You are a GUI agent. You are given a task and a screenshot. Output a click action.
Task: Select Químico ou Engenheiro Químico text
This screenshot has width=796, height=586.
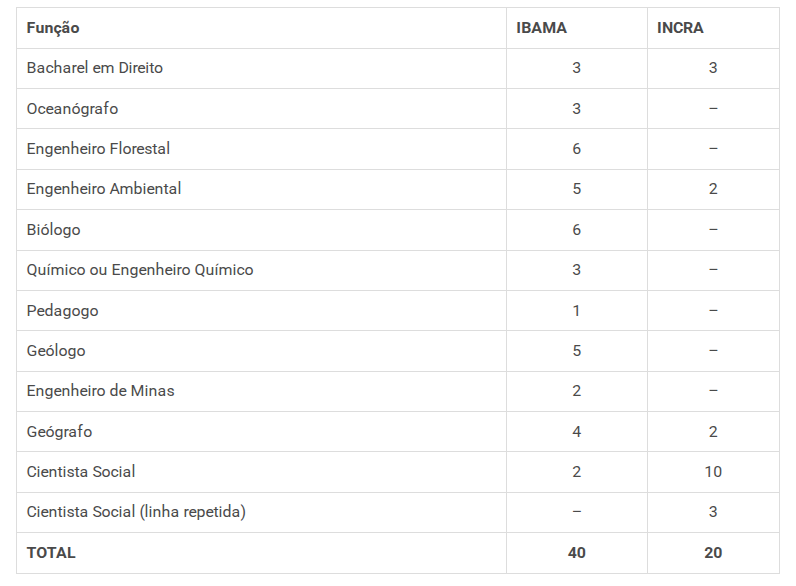pos(140,270)
